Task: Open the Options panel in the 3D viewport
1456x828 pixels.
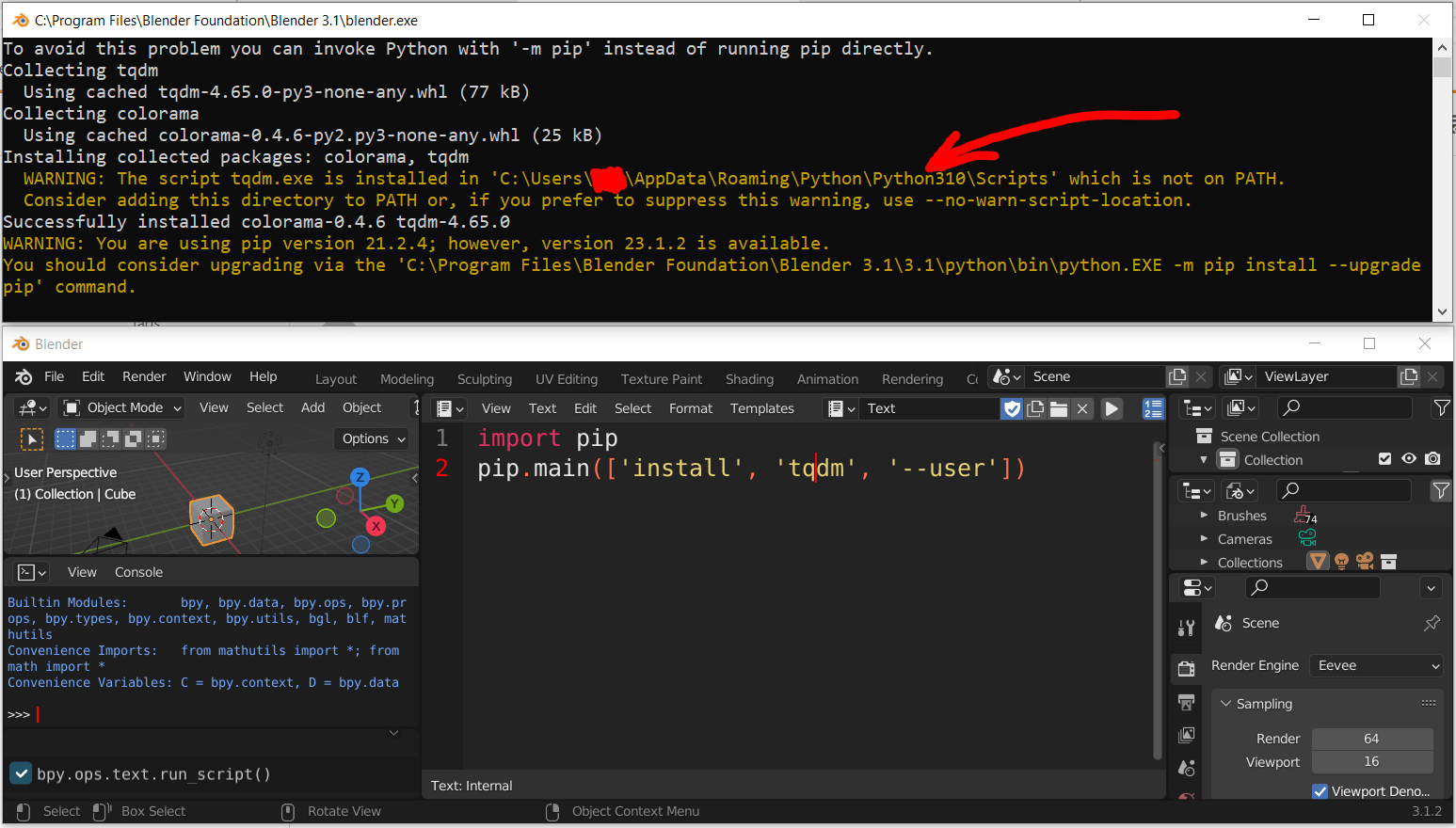Action: 371,438
